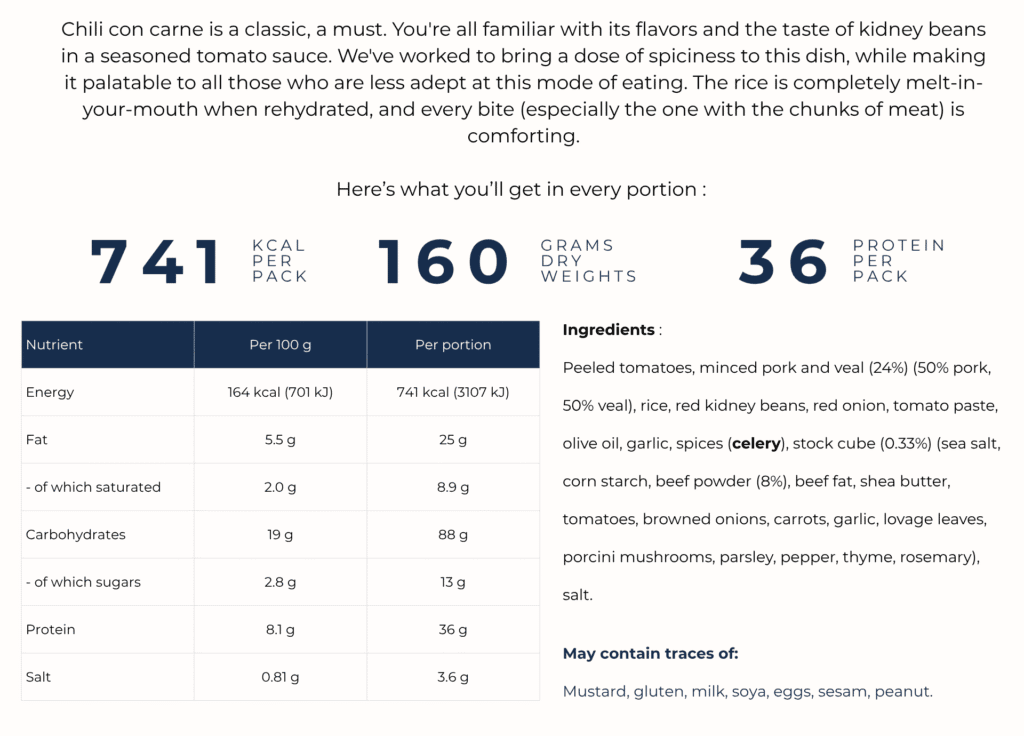Select the Energy row label
This screenshot has width=1024, height=736.
click(50, 392)
